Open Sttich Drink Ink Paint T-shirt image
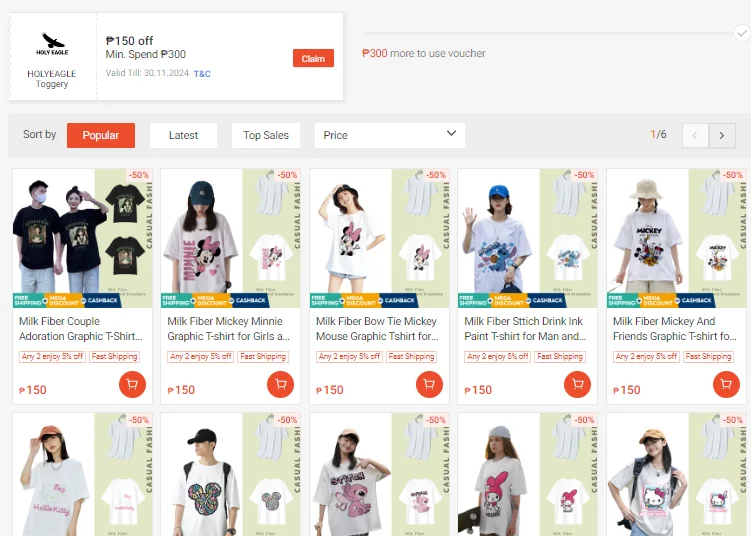The image size is (751, 536). 527,238
